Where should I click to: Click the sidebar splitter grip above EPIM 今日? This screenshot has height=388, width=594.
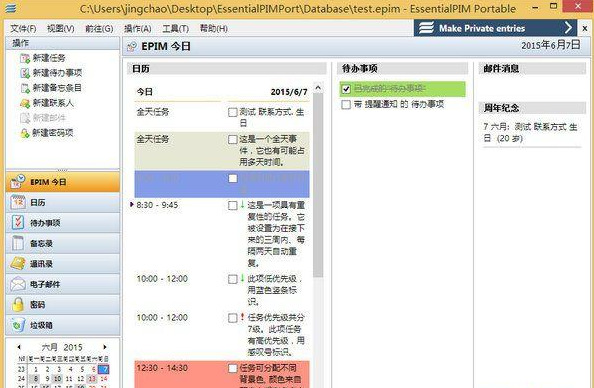[63, 170]
